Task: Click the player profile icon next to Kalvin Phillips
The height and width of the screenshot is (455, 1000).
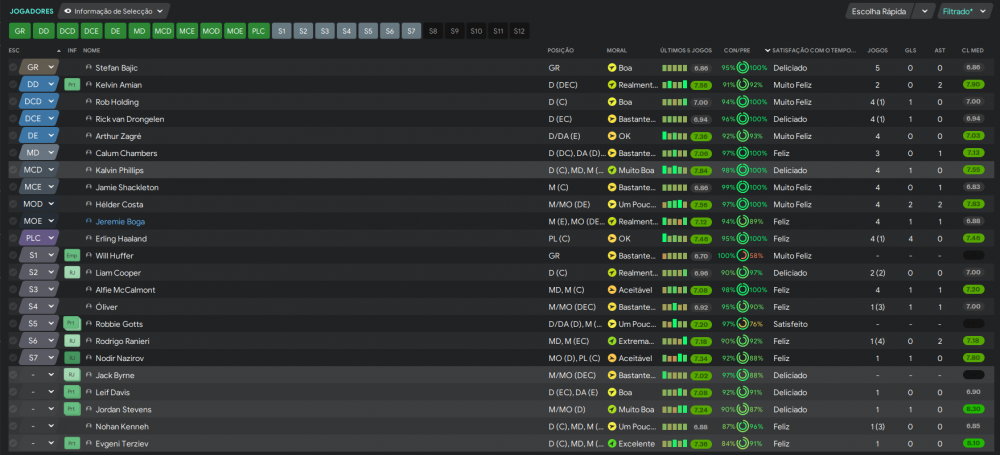Action: (89, 170)
